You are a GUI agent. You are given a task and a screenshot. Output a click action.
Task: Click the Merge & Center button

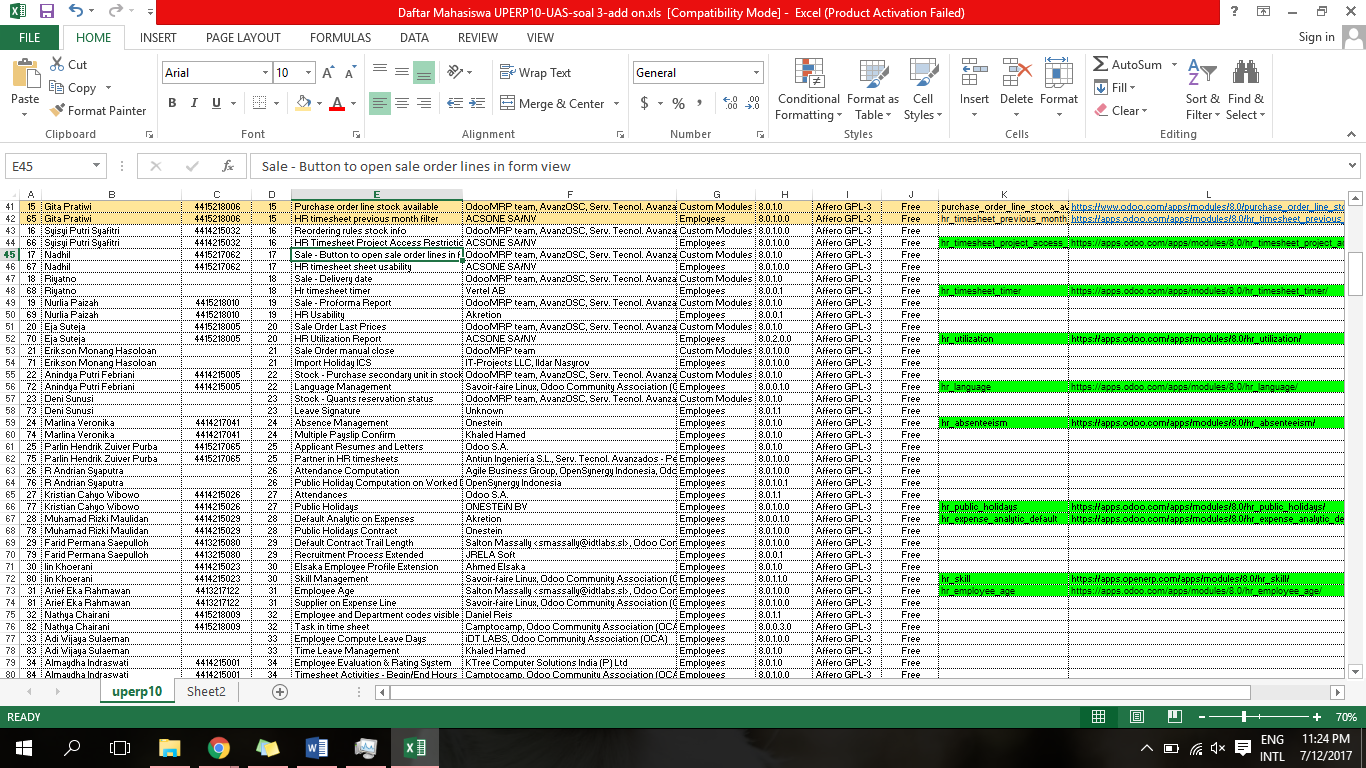click(553, 103)
